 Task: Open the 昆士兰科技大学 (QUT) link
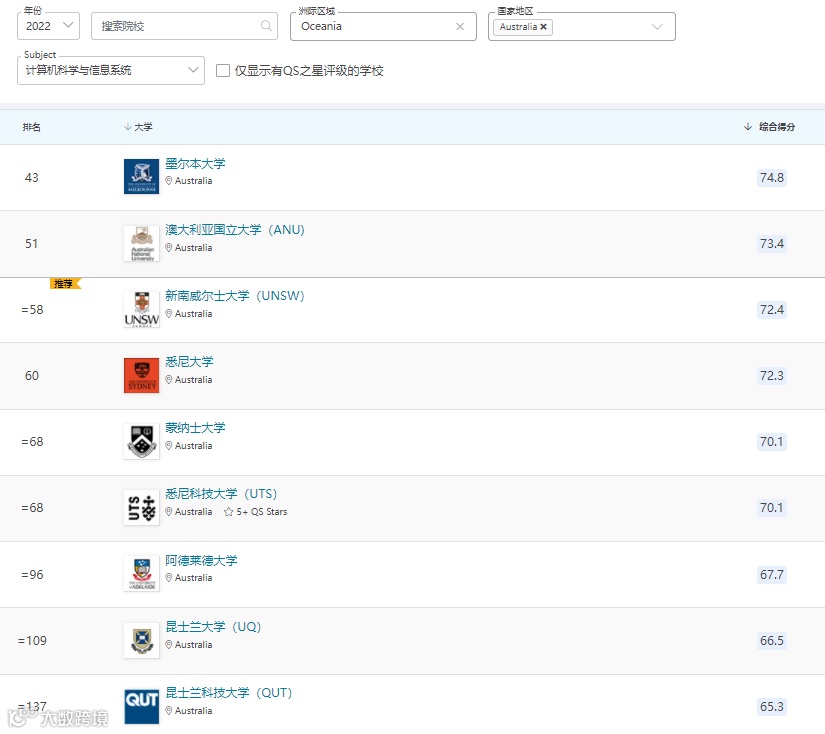click(228, 692)
